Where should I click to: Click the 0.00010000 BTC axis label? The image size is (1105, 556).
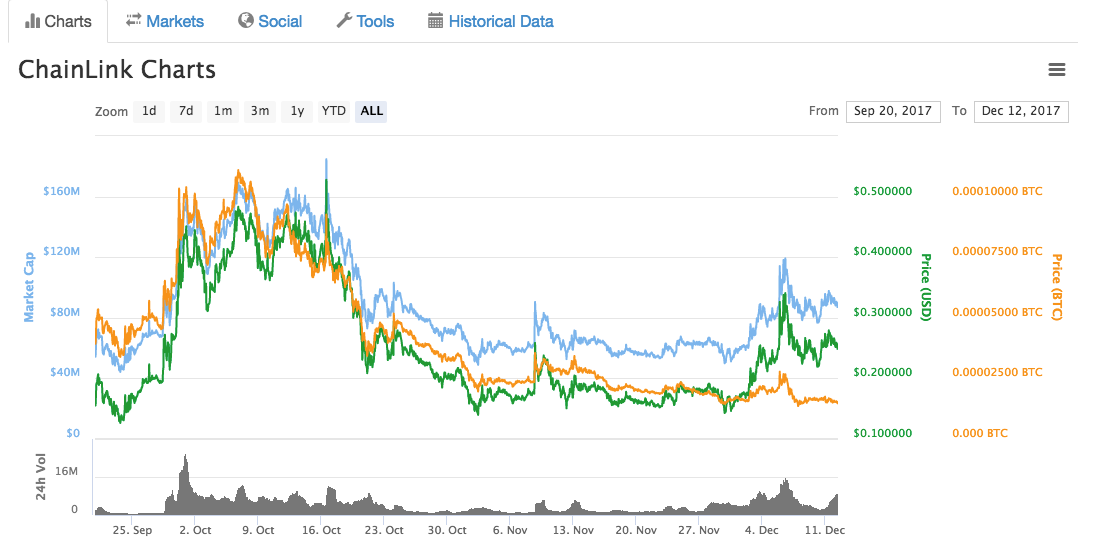997,192
